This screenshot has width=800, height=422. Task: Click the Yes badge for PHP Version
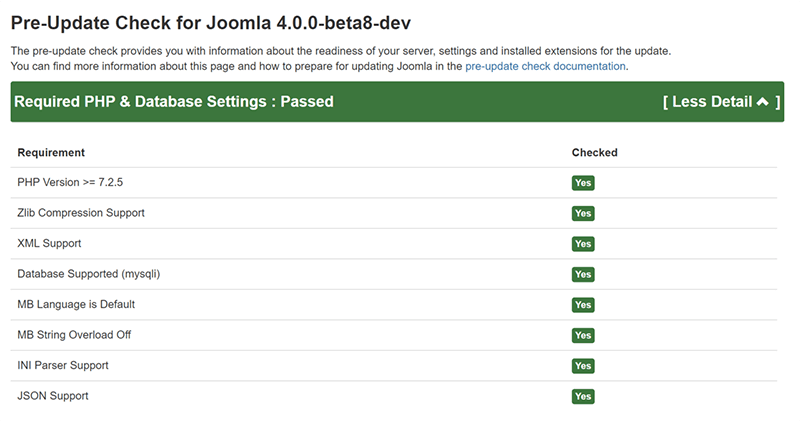(x=583, y=183)
